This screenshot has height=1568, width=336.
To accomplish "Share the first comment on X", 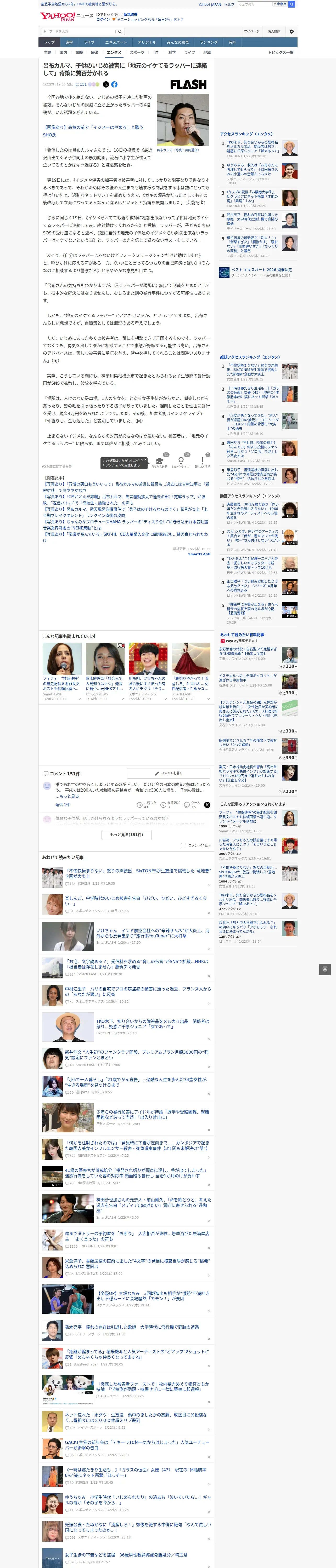I will tap(207, 805).
